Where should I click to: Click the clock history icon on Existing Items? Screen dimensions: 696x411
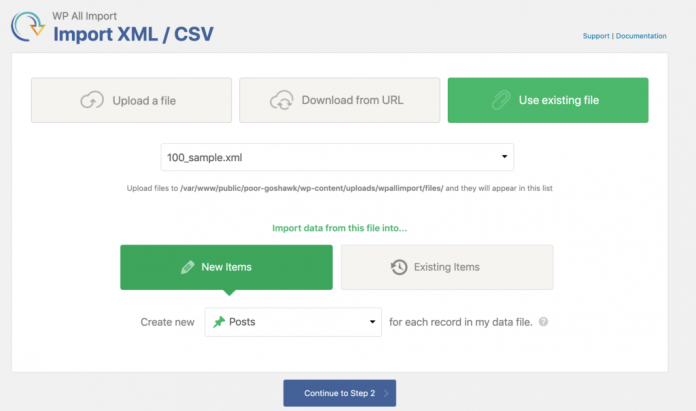[399, 267]
